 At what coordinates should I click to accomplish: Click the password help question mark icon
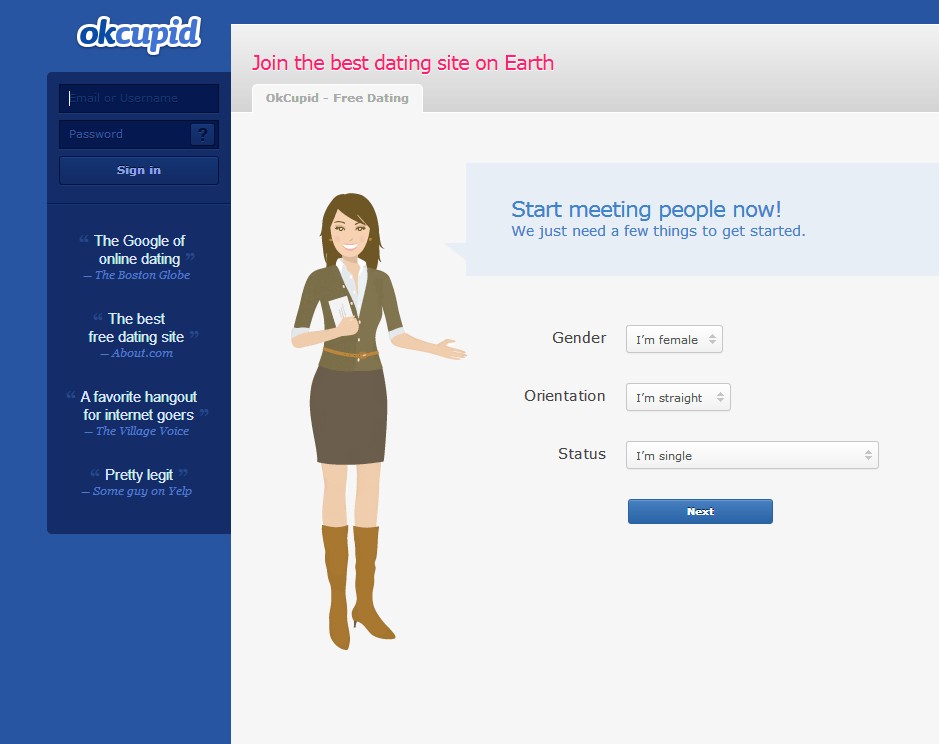[x=202, y=134]
